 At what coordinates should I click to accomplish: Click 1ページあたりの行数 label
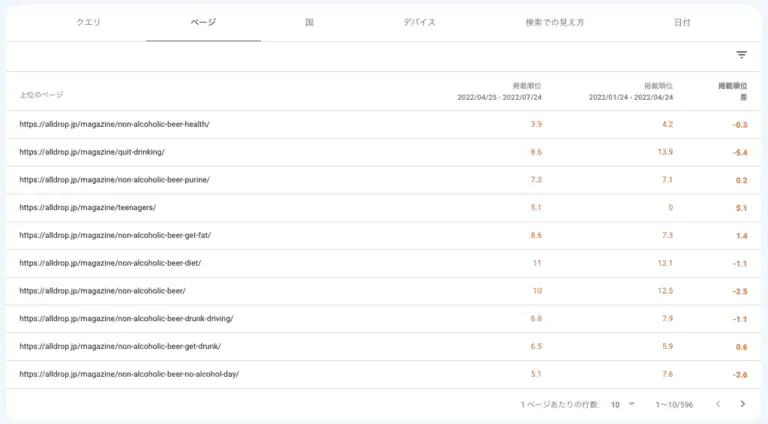[x=559, y=405]
